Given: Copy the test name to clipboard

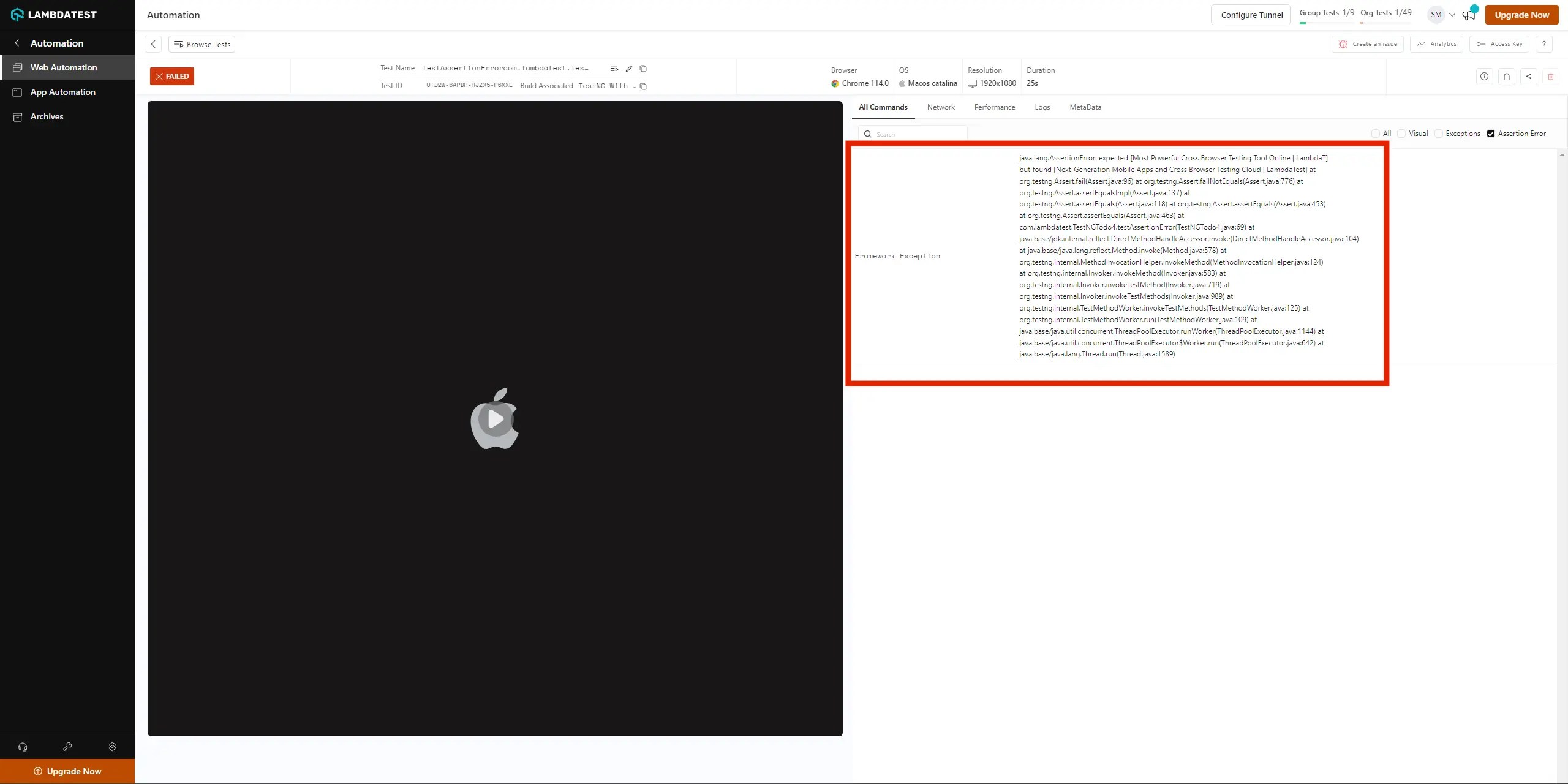Looking at the screenshot, I should [643, 69].
